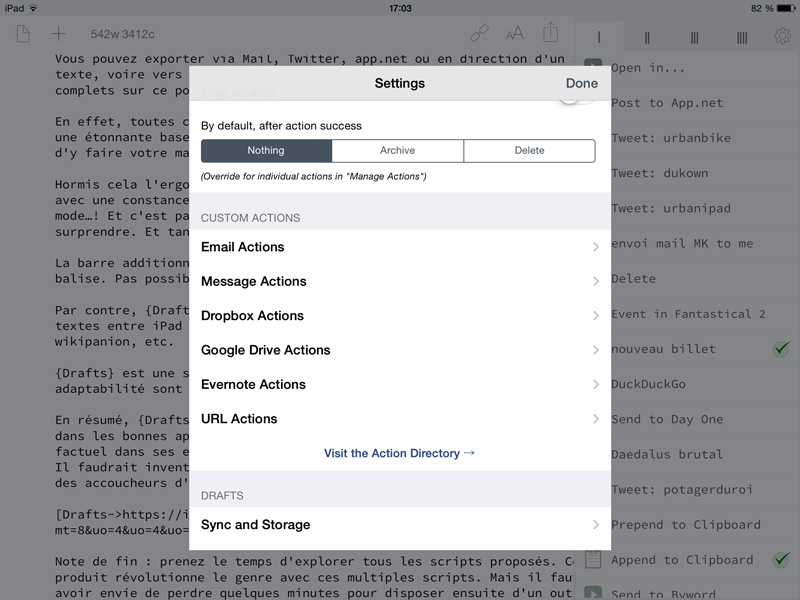Expand Message Actions chevron
Screen dimensions: 800x600
point(595,281)
